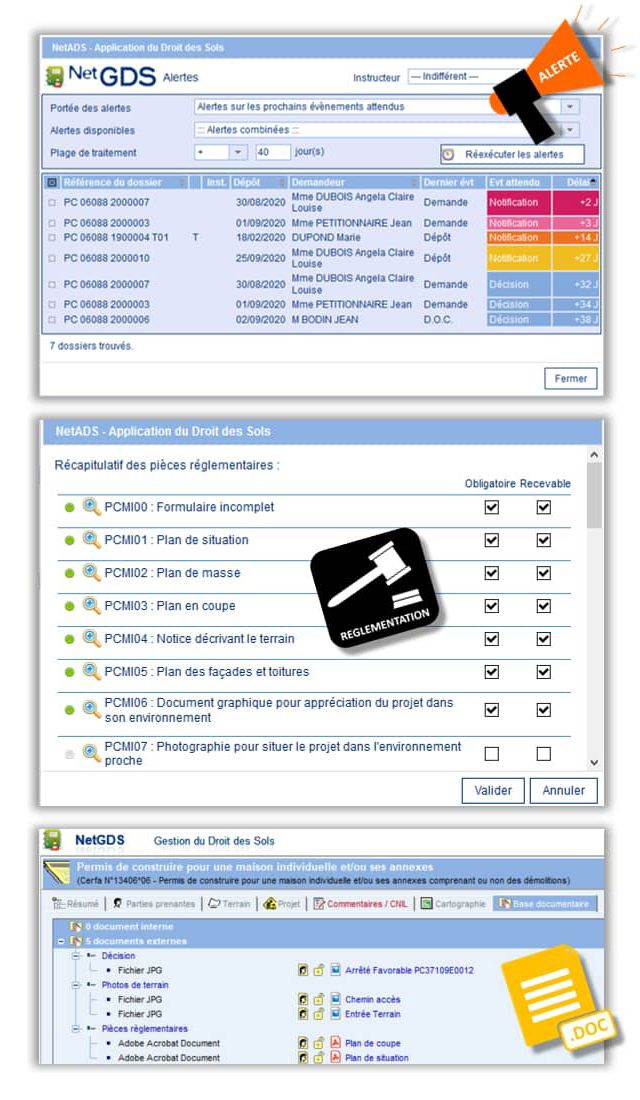Viewport: 640px width, 1100px height.
Task: Sort by the Référence du dossier column header
Action: click(x=124, y=182)
